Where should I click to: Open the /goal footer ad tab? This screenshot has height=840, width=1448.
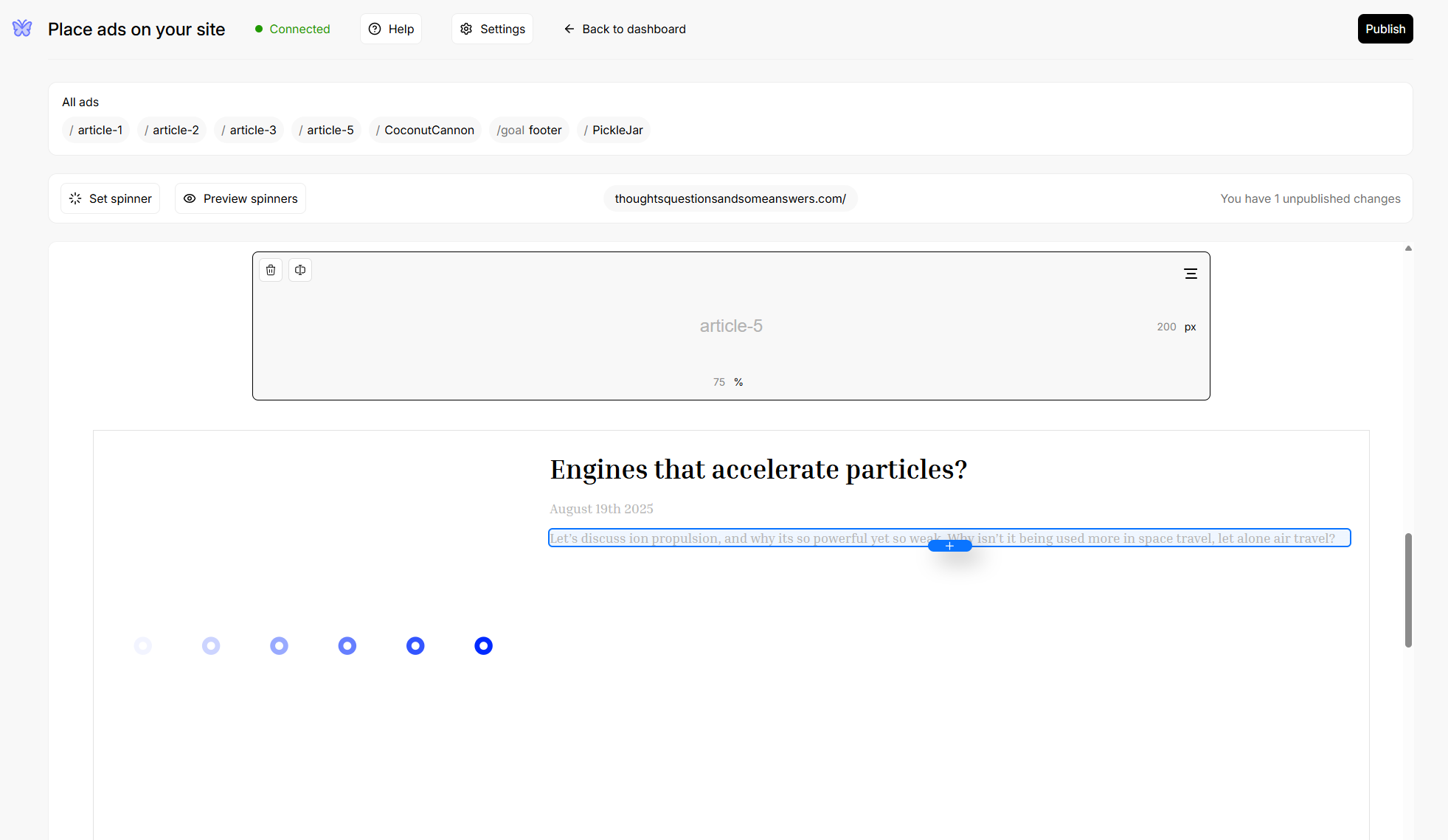coord(529,130)
